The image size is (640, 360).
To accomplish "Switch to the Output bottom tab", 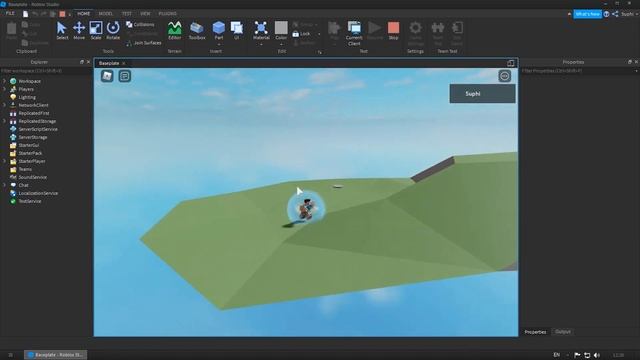I will (563, 332).
